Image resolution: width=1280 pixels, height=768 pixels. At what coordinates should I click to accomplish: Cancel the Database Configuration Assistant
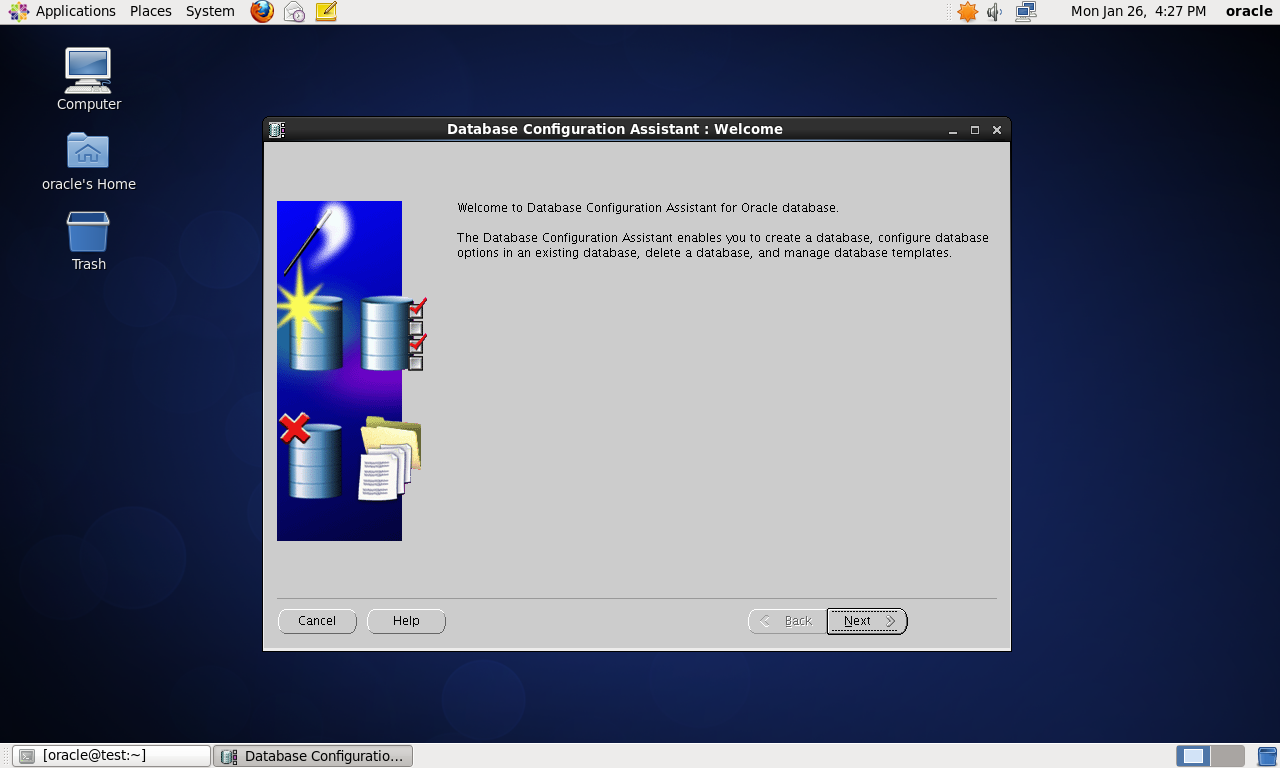click(x=317, y=621)
